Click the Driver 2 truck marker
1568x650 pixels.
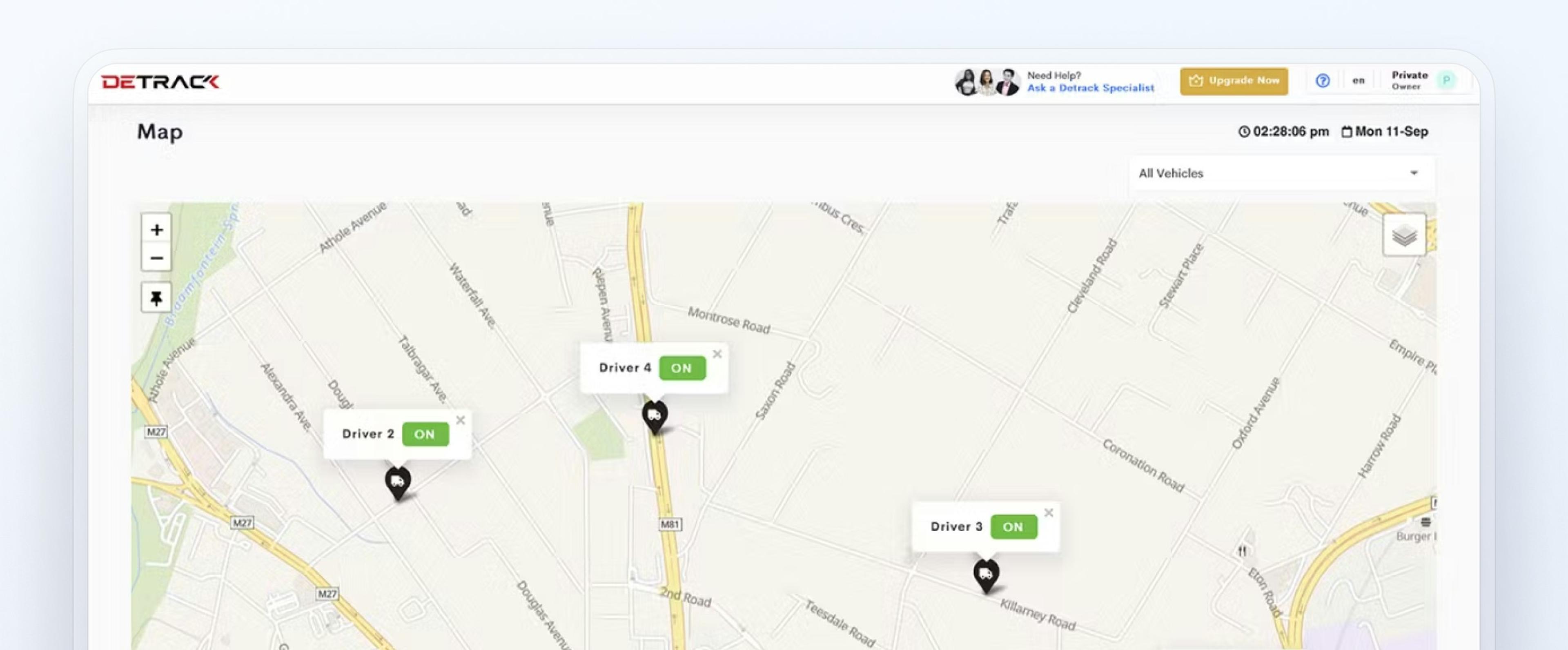pos(398,484)
